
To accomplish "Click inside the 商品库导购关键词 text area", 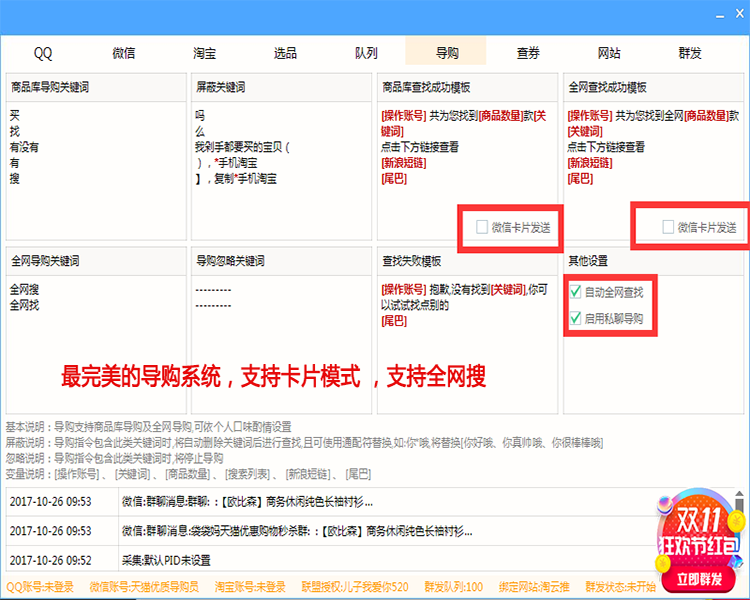I will click(x=96, y=171).
